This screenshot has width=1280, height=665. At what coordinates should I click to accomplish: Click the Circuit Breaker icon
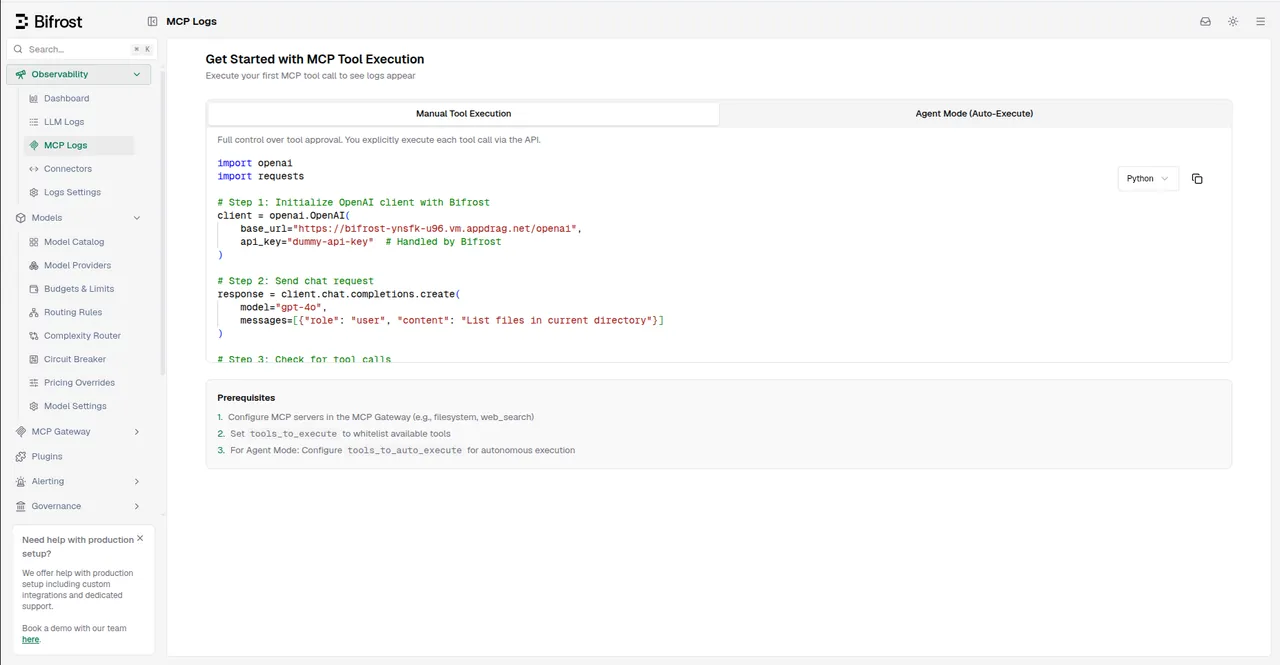tap(34, 359)
